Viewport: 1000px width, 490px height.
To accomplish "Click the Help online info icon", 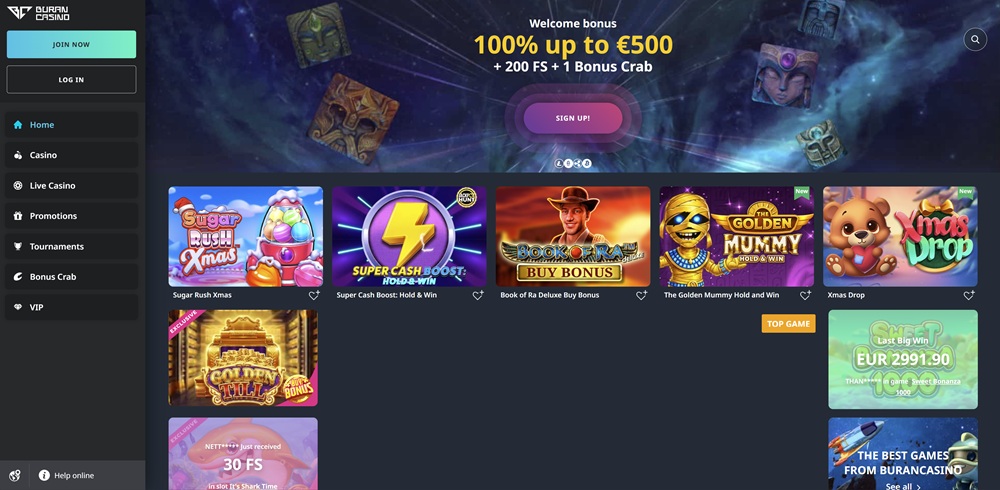I will pos(44,475).
